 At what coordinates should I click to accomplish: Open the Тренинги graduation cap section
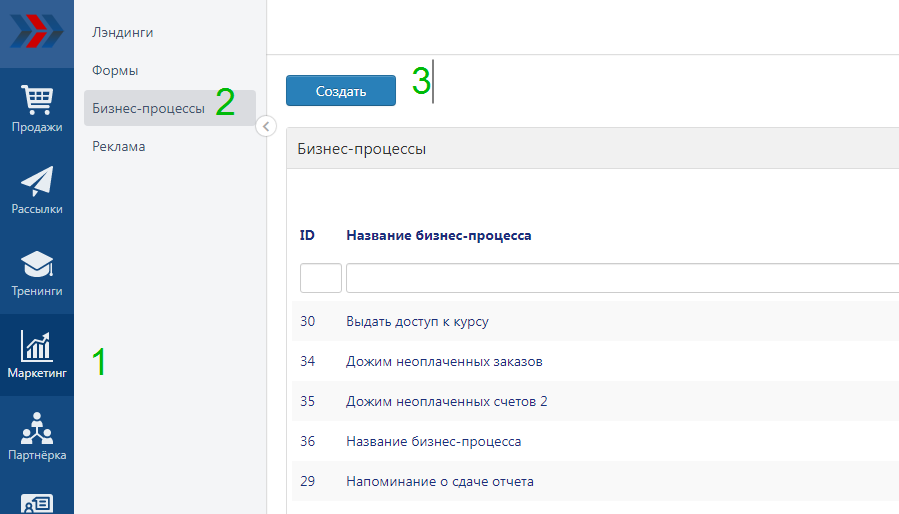37,272
